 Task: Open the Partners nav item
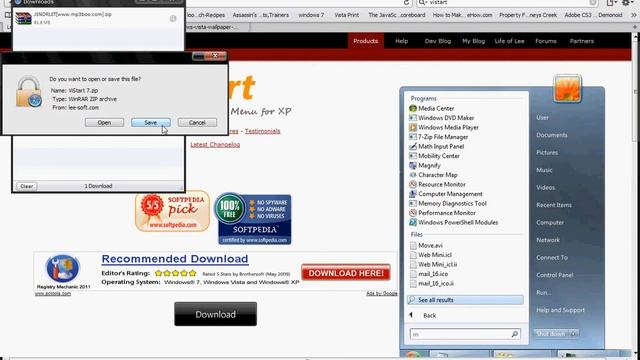[582, 41]
